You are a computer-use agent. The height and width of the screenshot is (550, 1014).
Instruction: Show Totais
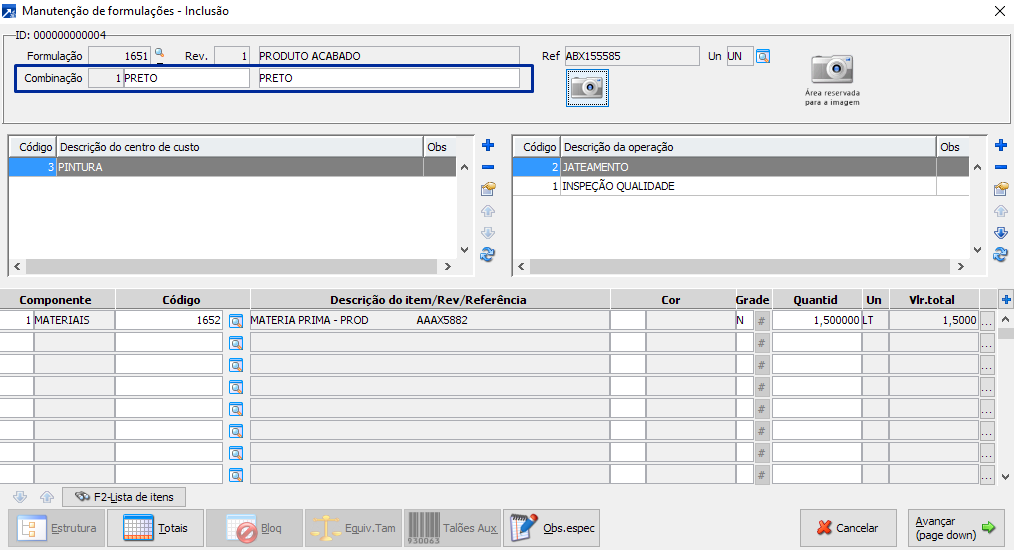click(x=156, y=528)
